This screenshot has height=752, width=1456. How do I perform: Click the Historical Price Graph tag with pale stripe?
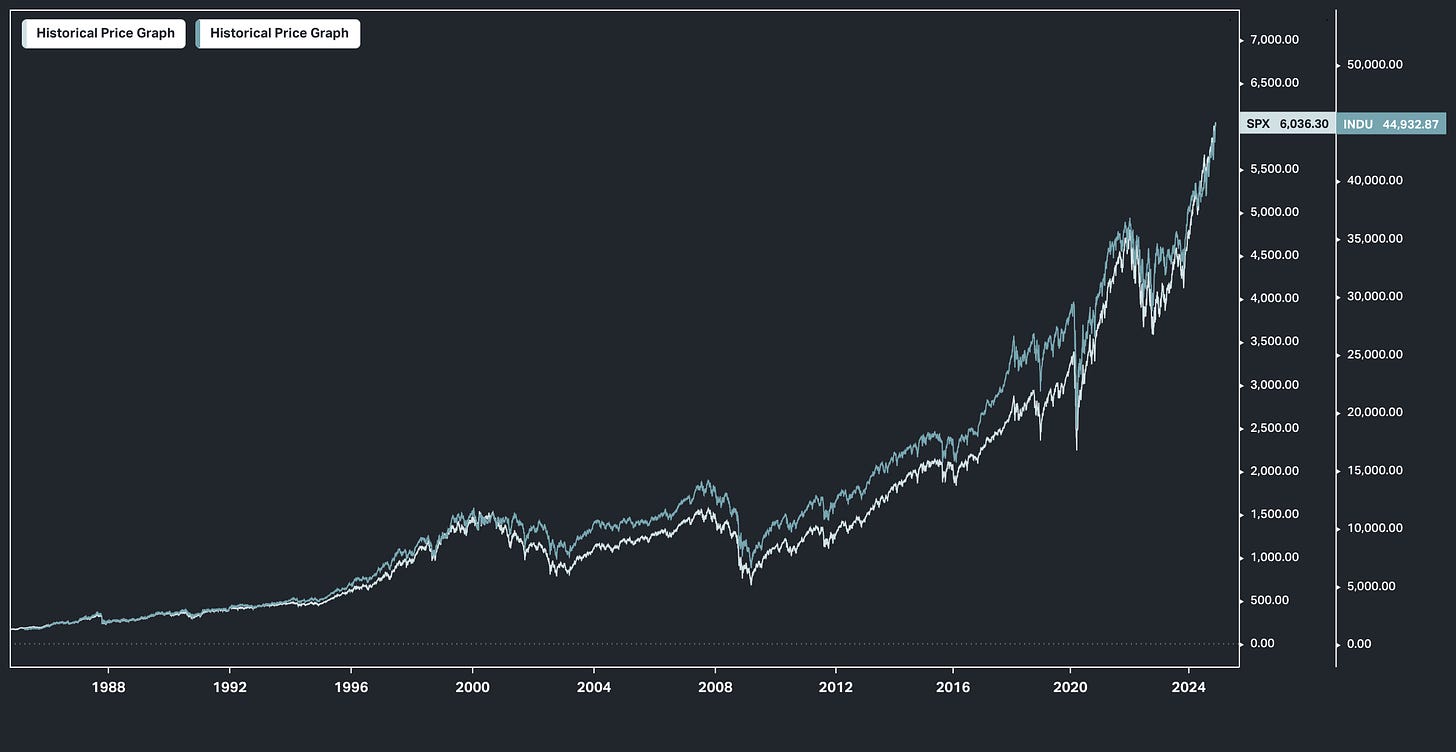tap(104, 33)
